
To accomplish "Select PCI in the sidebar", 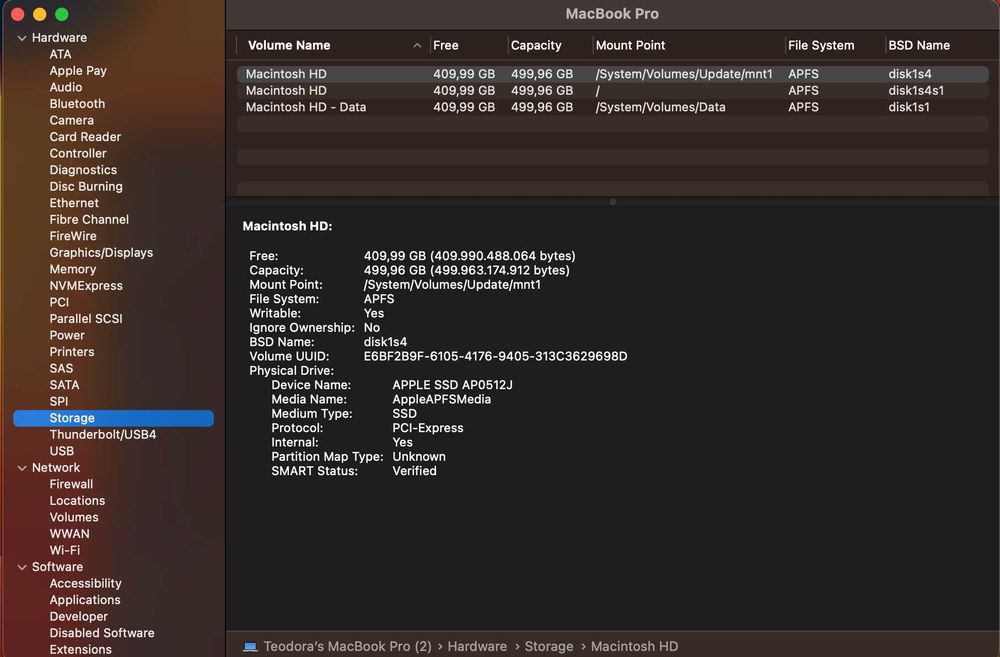I will 59,303.
